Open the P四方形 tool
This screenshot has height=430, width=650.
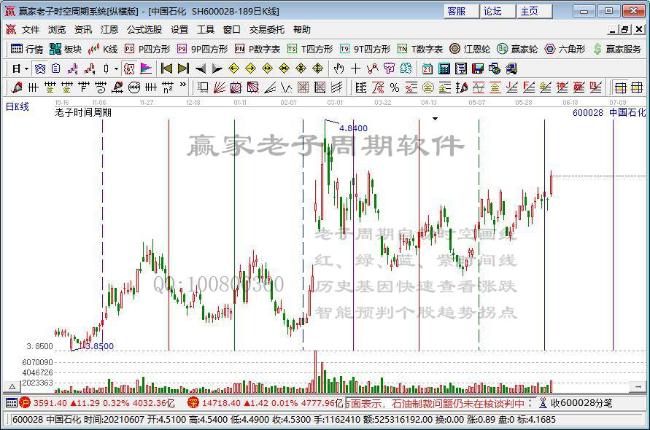click(147, 49)
